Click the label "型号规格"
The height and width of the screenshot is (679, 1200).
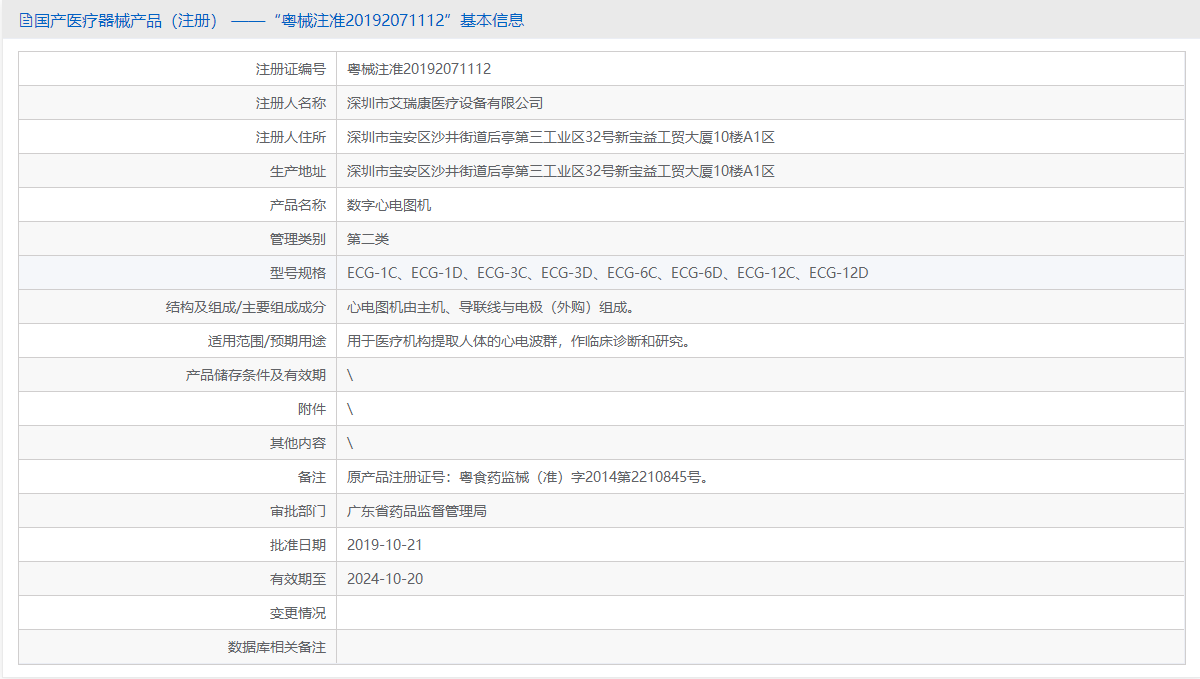click(x=298, y=273)
